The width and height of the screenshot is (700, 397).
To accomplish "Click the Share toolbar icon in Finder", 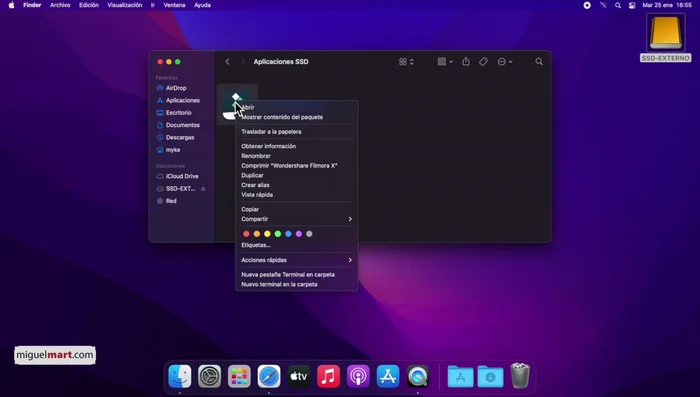I will tap(466, 62).
